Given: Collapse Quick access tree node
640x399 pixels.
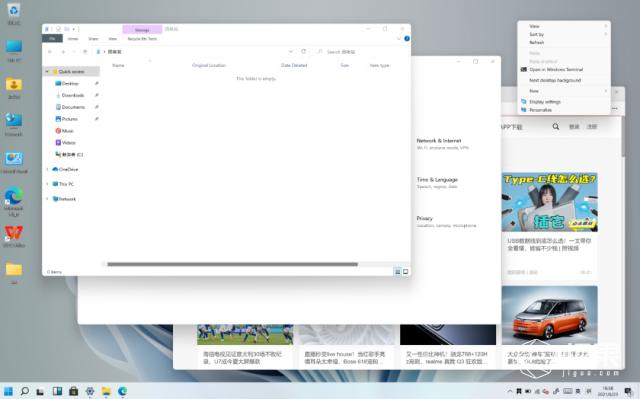Looking at the screenshot, I should pos(47,72).
